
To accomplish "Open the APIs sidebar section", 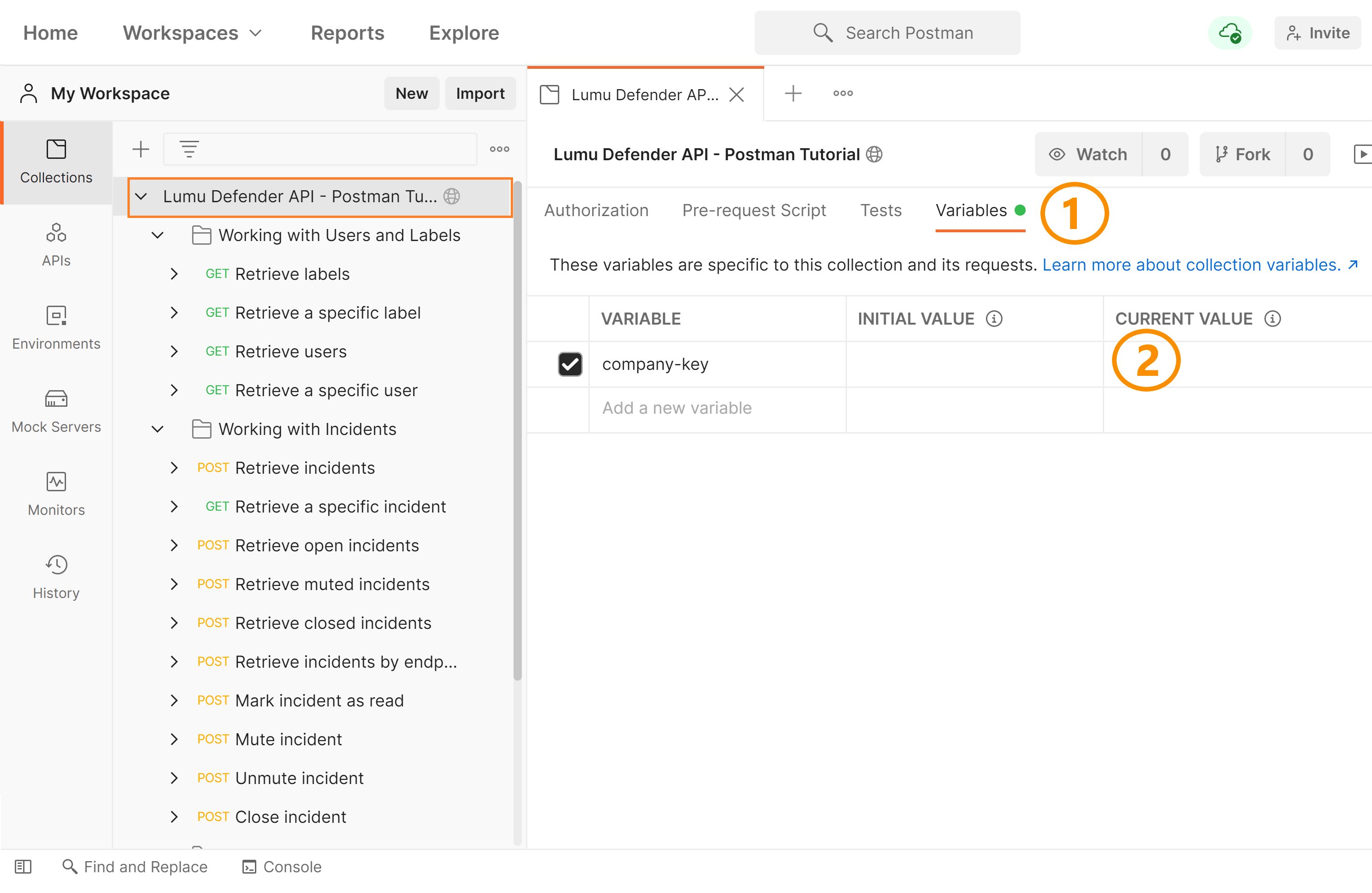I will pyautogui.click(x=56, y=245).
